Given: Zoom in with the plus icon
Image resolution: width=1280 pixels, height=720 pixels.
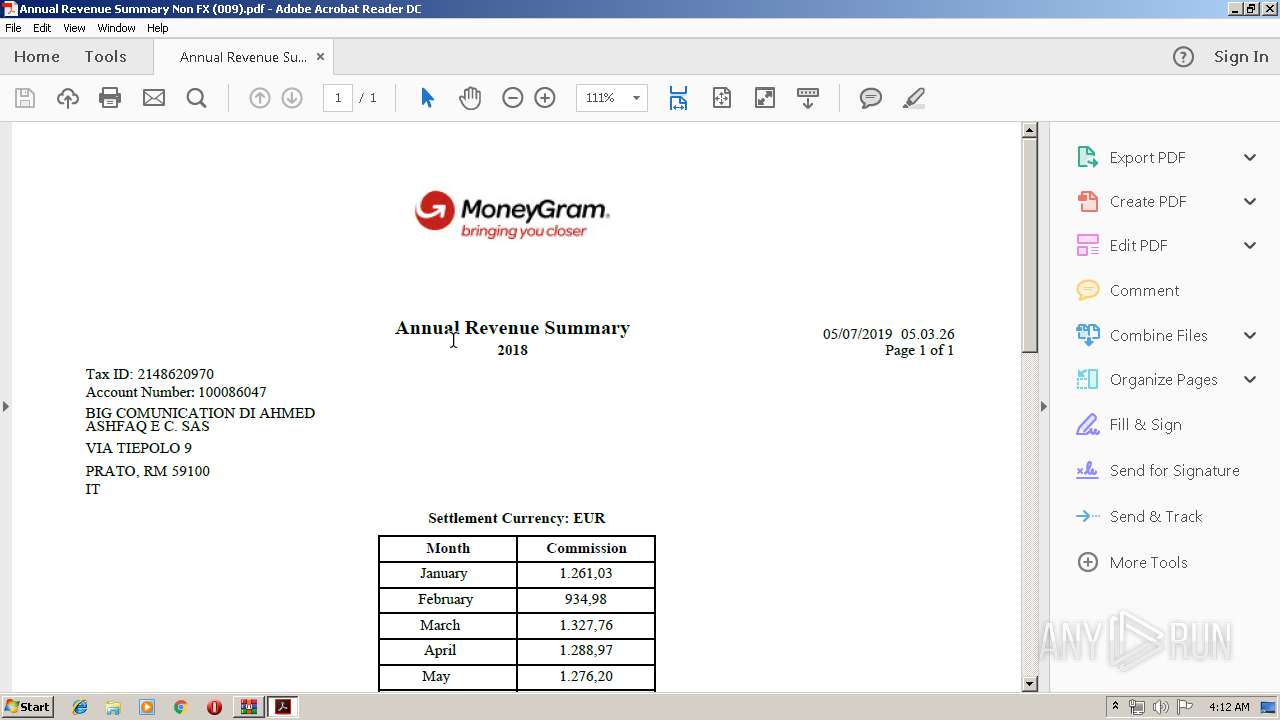Looking at the screenshot, I should pyautogui.click(x=545, y=98).
